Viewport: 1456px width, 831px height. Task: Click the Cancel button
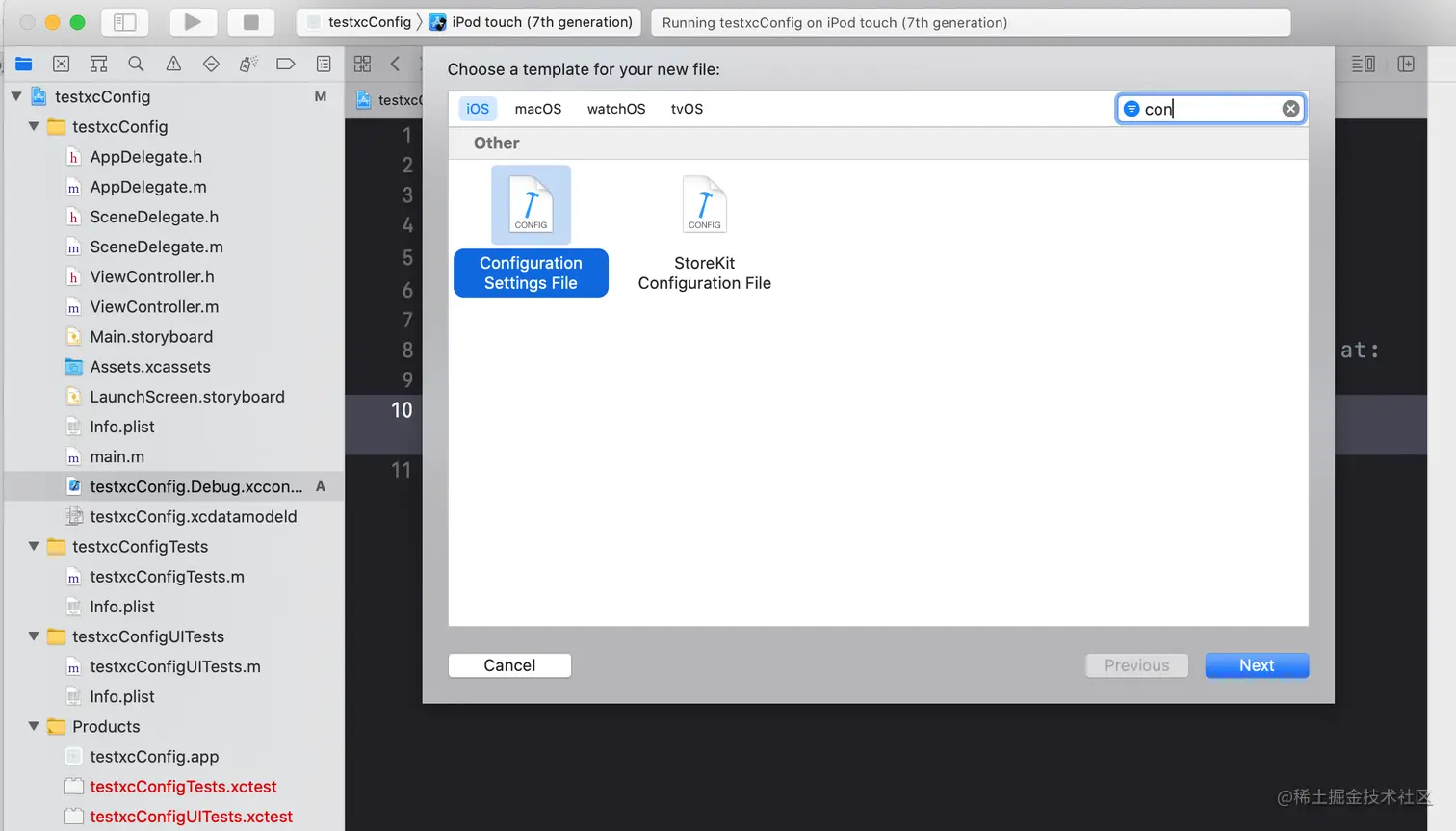[x=509, y=665]
